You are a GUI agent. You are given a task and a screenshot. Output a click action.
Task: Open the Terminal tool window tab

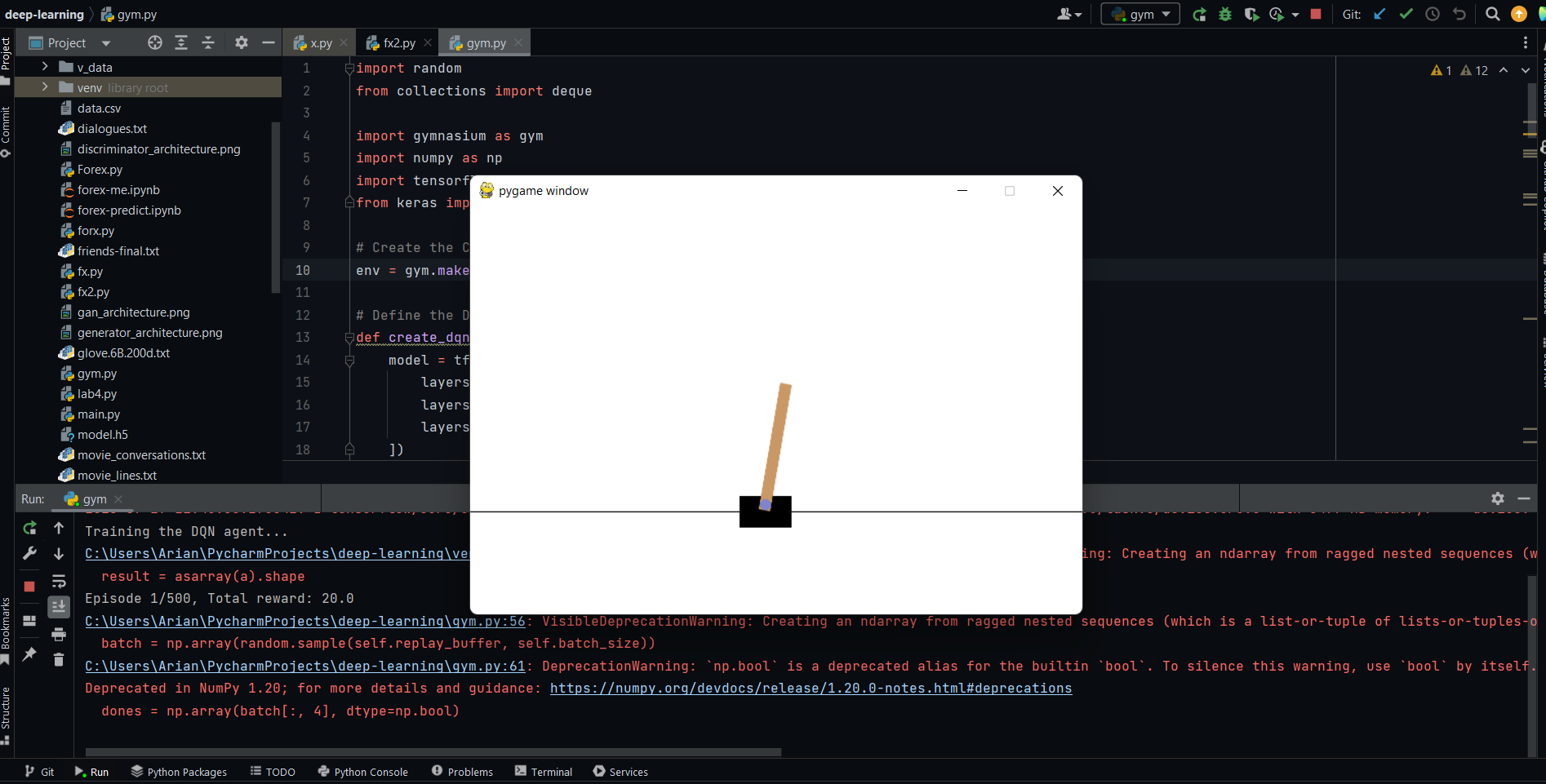(x=544, y=772)
